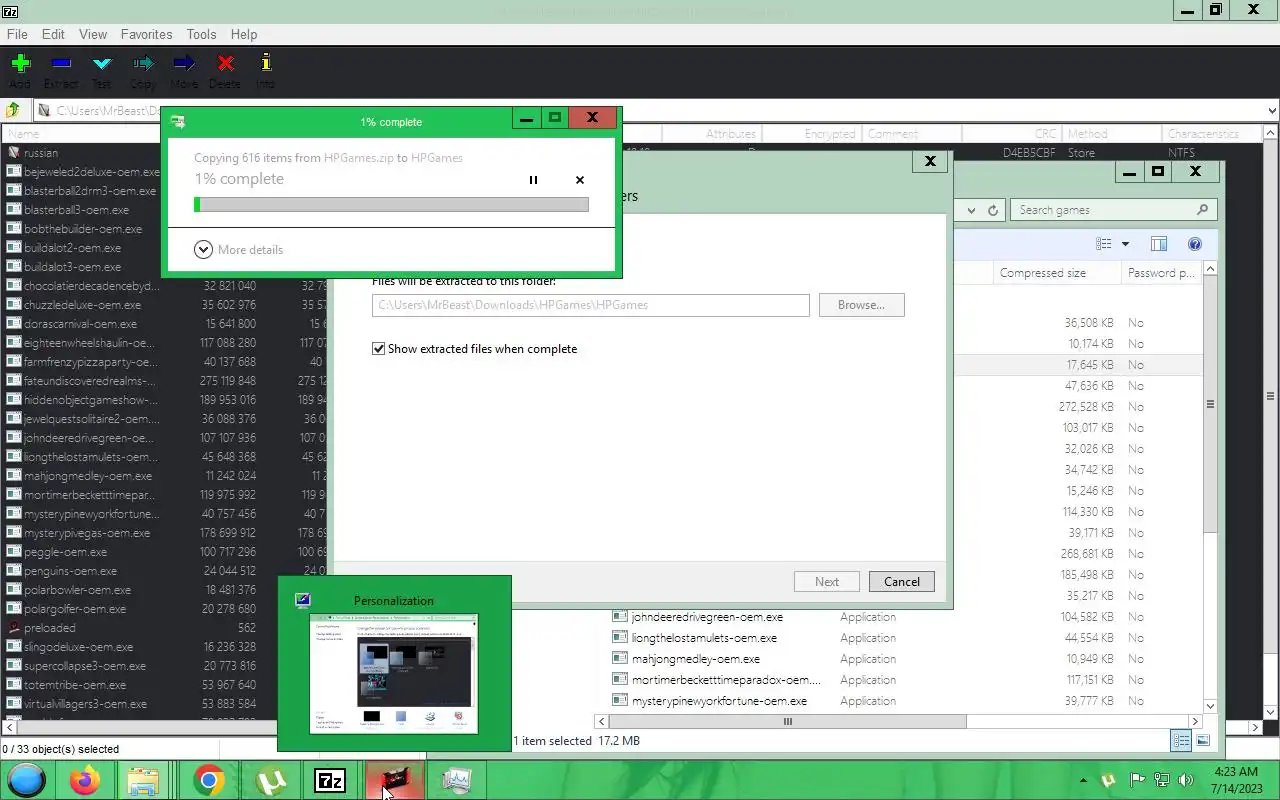Open File Explorer from the taskbar

click(143, 780)
